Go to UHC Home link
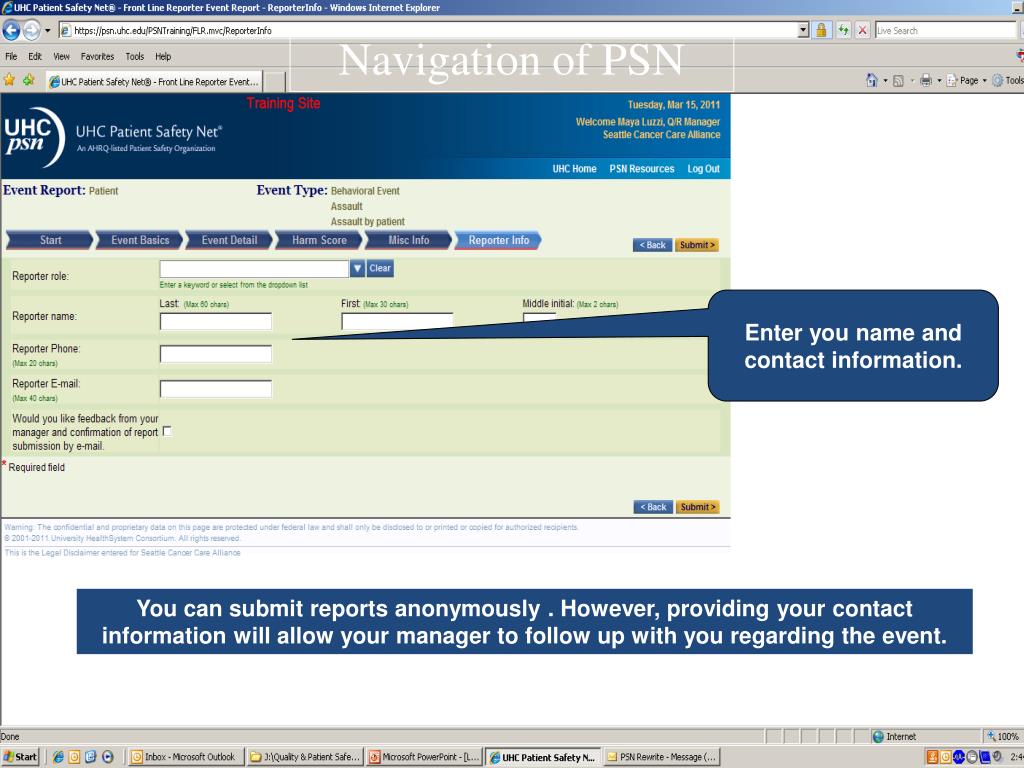Screen dimensions: 1024x768 [574, 168]
